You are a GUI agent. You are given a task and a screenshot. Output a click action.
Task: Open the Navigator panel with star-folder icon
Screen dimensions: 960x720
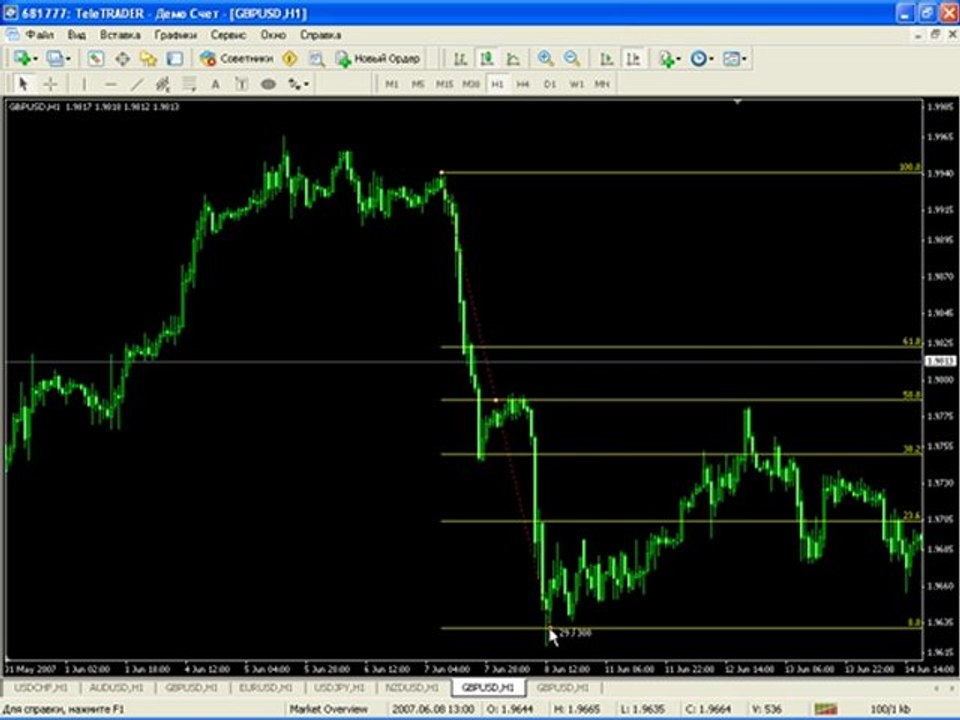tap(148, 59)
